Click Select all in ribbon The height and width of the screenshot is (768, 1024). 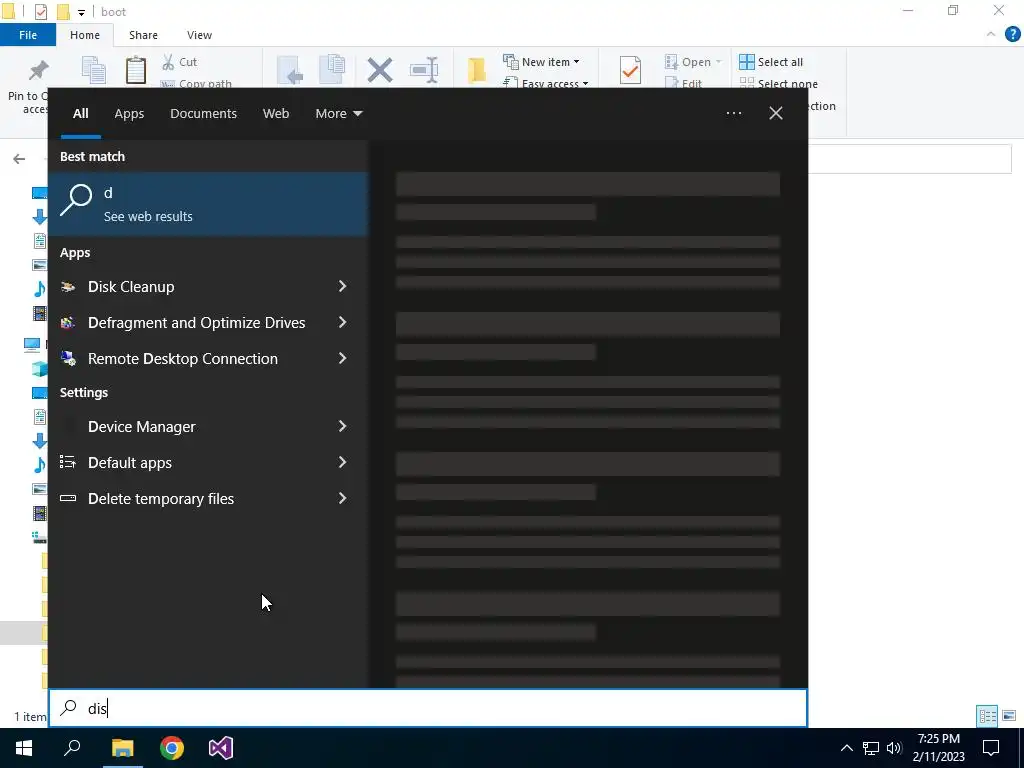[771, 62]
